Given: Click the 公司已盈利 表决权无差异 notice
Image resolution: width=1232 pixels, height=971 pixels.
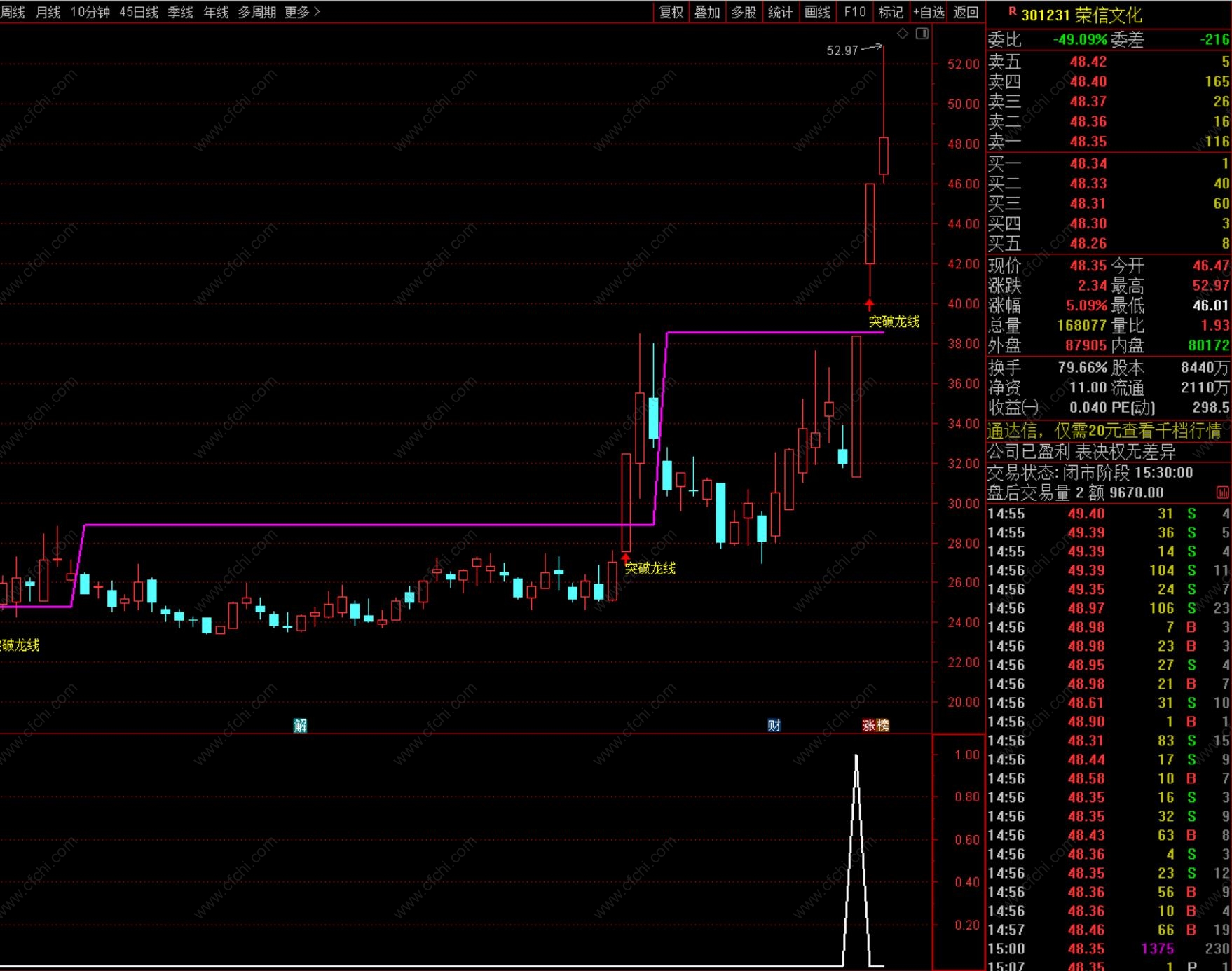Looking at the screenshot, I should click(1081, 452).
